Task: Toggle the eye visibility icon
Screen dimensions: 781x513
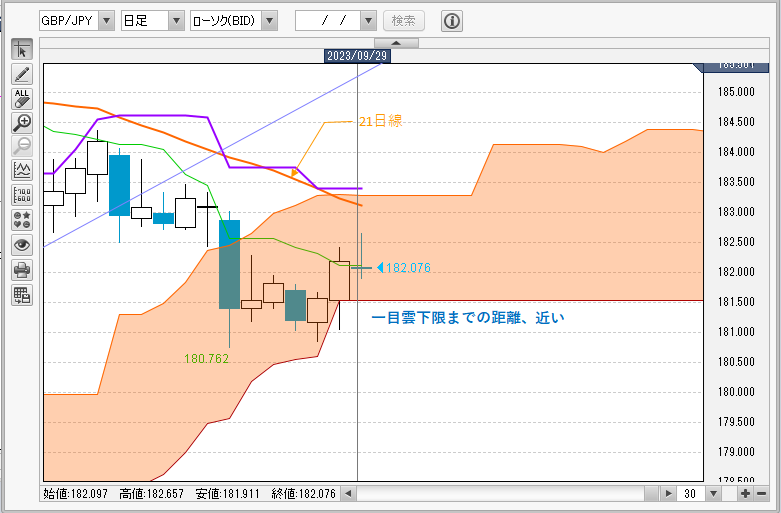Action: point(22,245)
